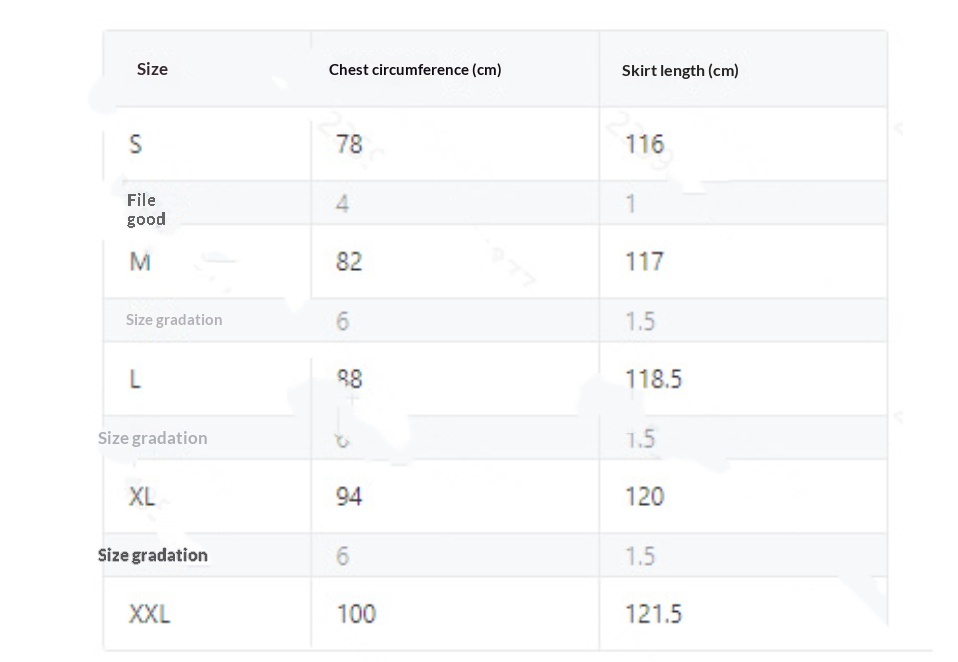Select the Chest circumference (cm) header
Image resolution: width=958 pixels, height=662 pixels.
click(x=415, y=69)
